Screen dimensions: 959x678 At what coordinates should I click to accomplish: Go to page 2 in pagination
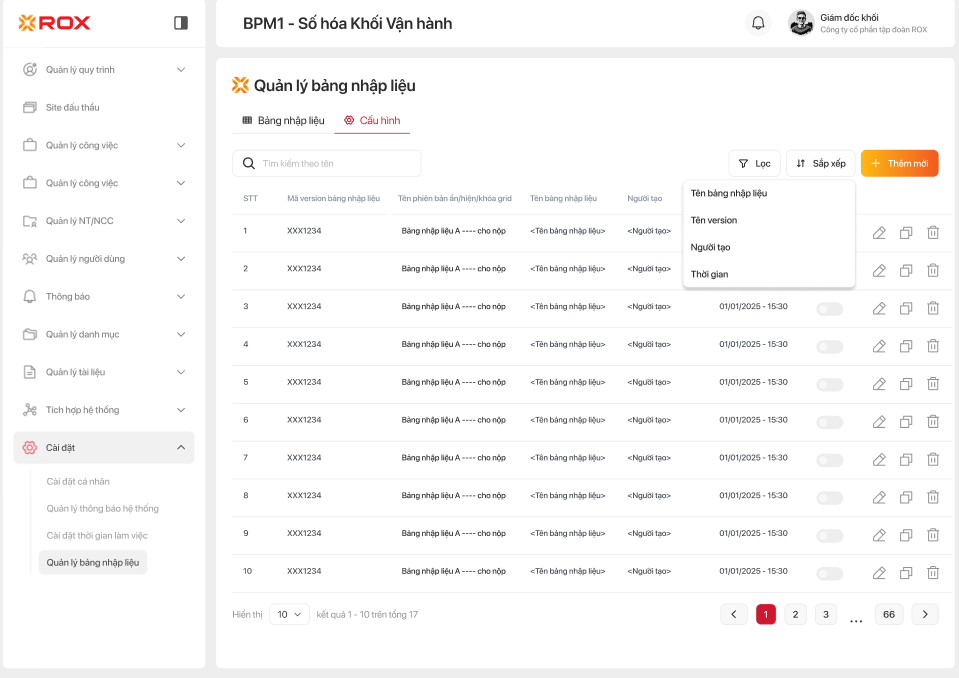pos(795,615)
